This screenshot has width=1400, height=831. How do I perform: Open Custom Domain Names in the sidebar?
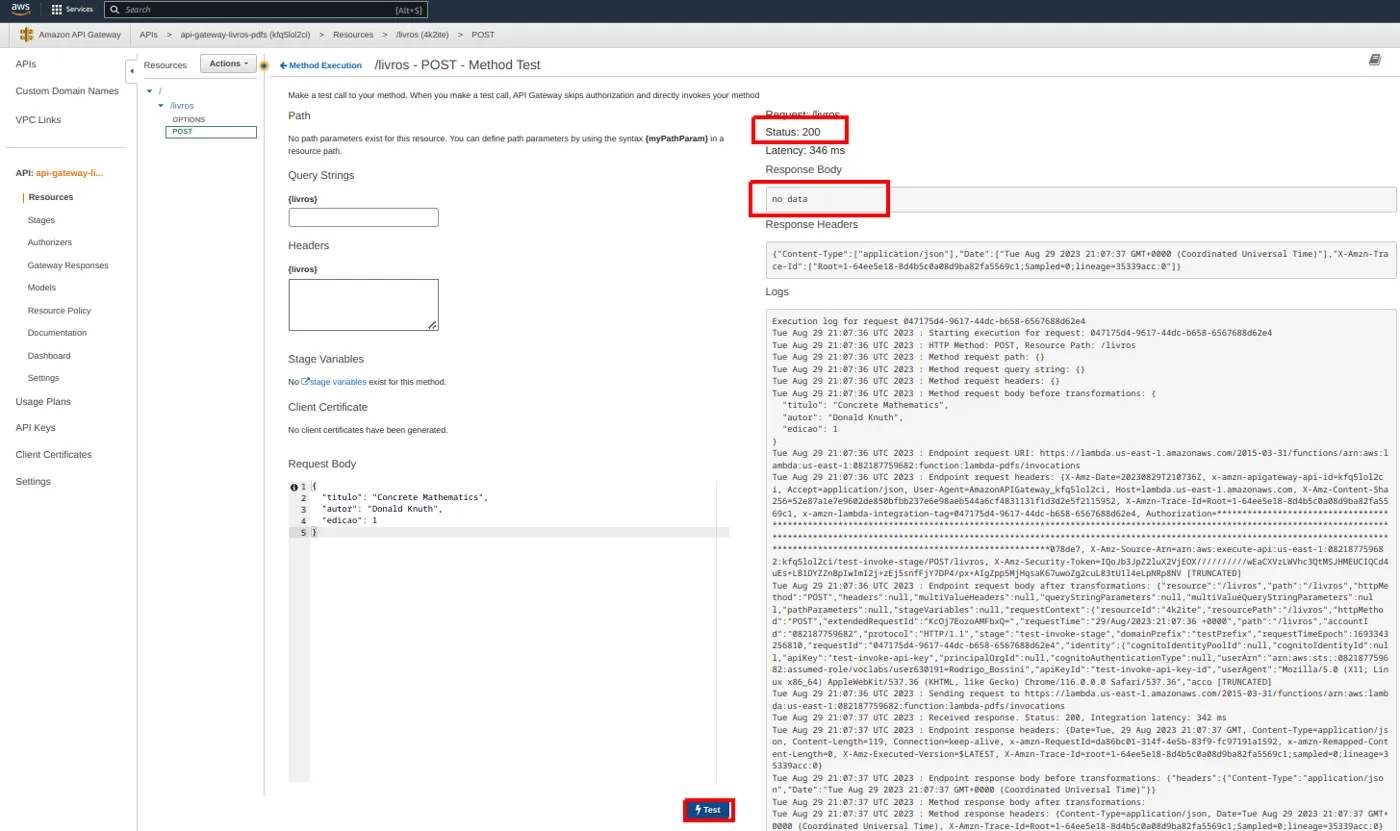(x=67, y=91)
